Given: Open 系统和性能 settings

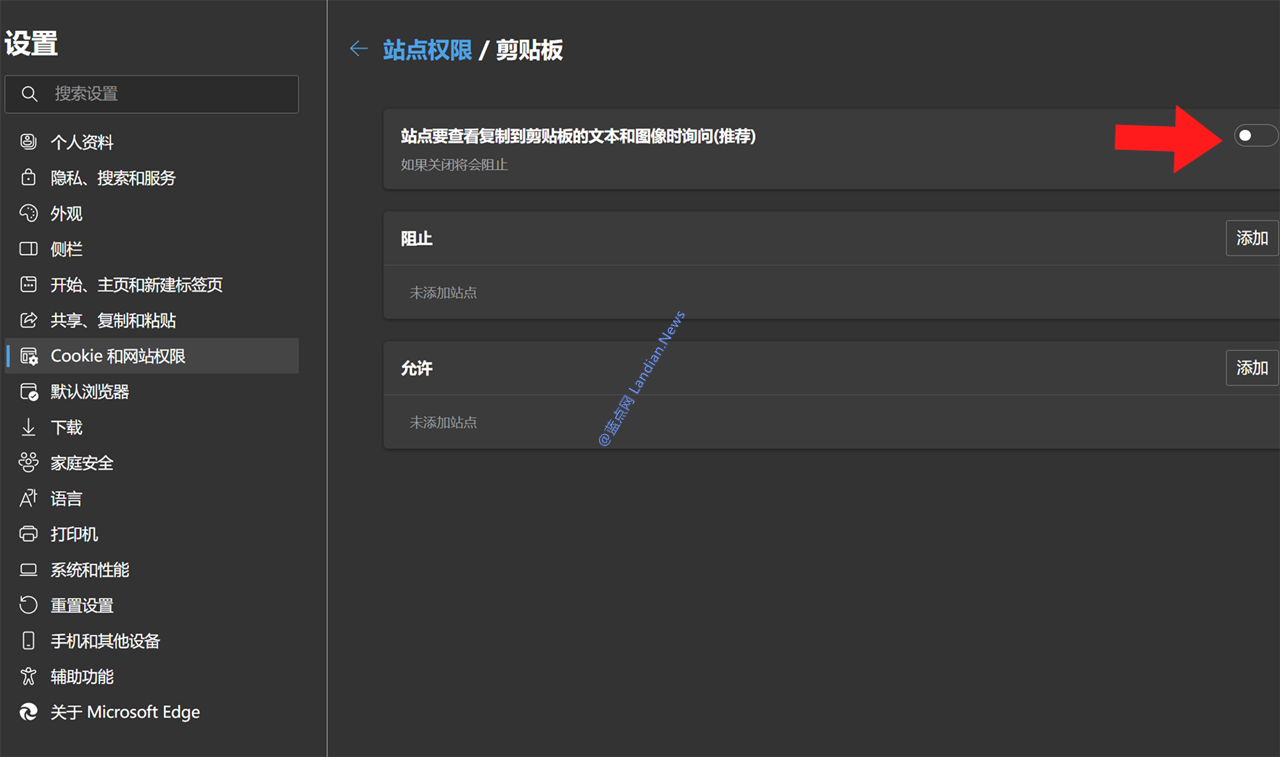Looking at the screenshot, I should tap(152, 570).
